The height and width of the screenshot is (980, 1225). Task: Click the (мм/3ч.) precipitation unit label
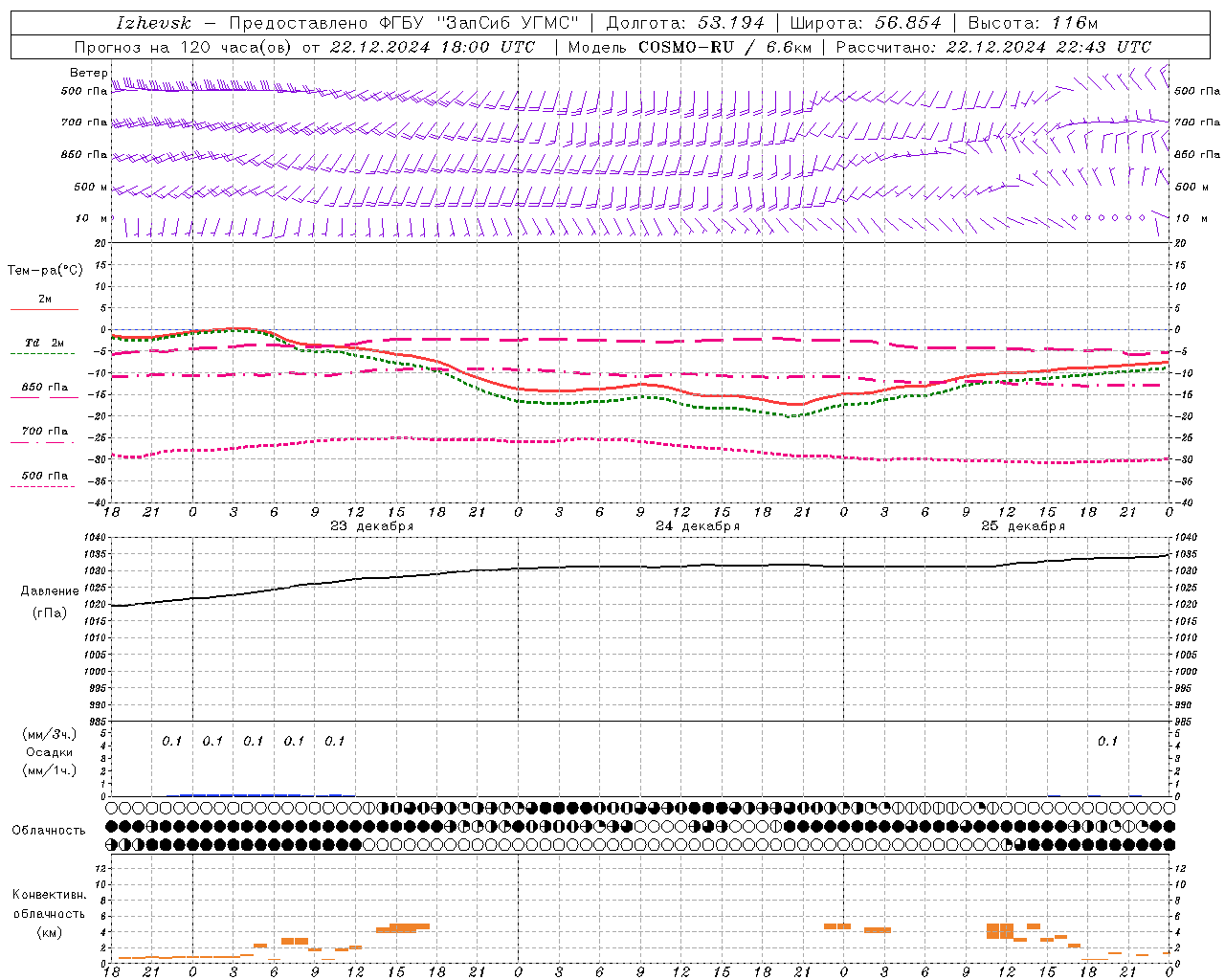pos(49,734)
